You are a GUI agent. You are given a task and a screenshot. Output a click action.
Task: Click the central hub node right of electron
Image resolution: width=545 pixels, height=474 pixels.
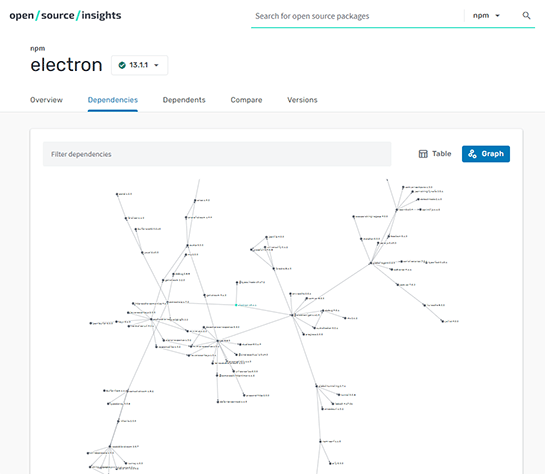point(292,315)
